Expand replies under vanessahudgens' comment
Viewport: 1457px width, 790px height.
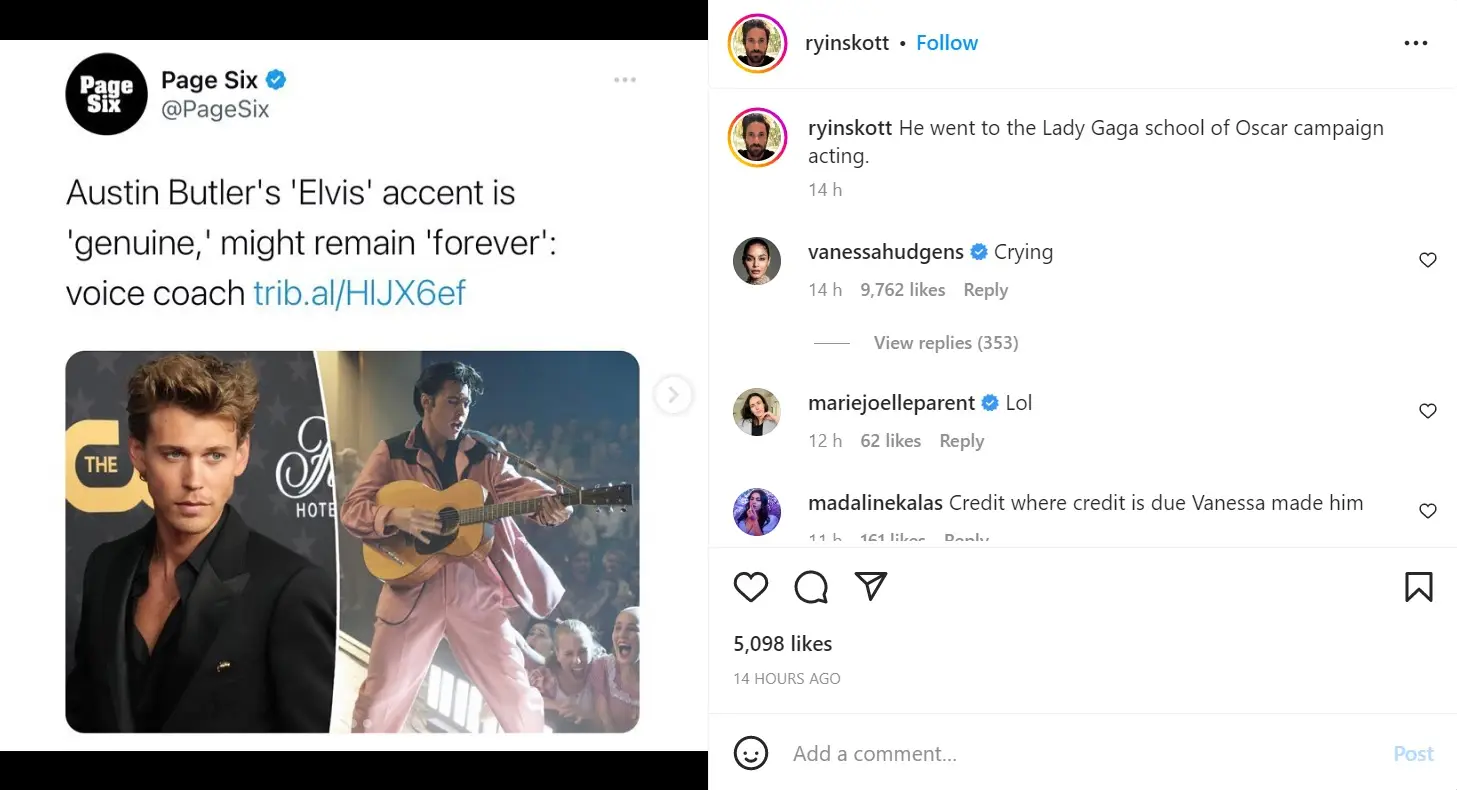945,342
